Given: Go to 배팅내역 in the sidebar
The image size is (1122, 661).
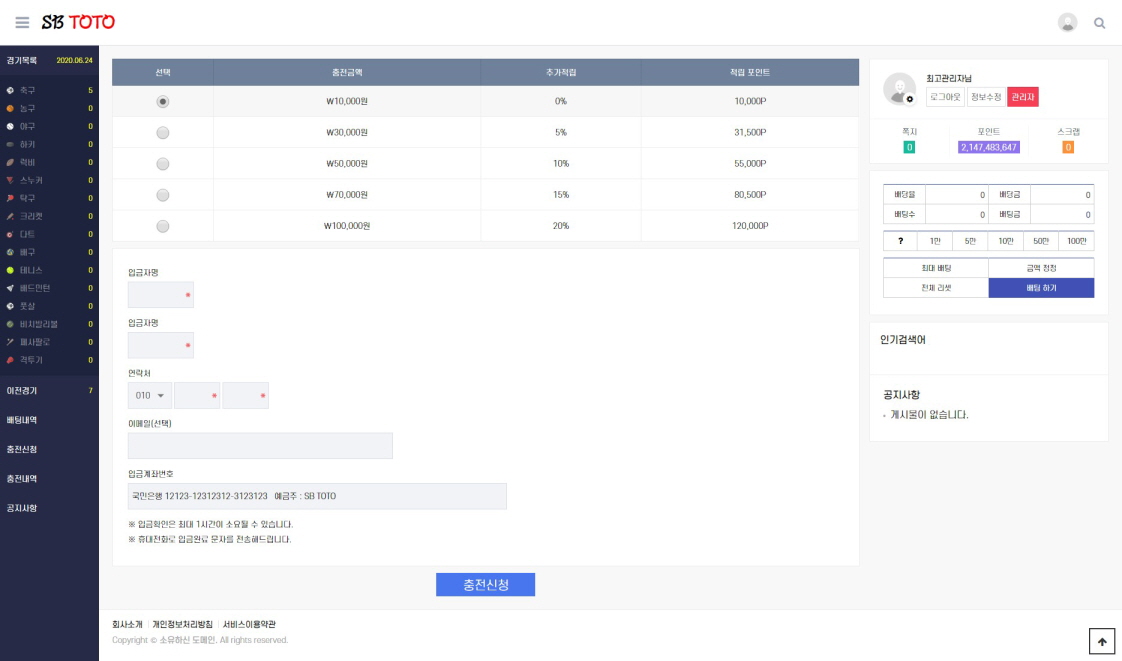Looking at the screenshot, I should click(x=22, y=420).
